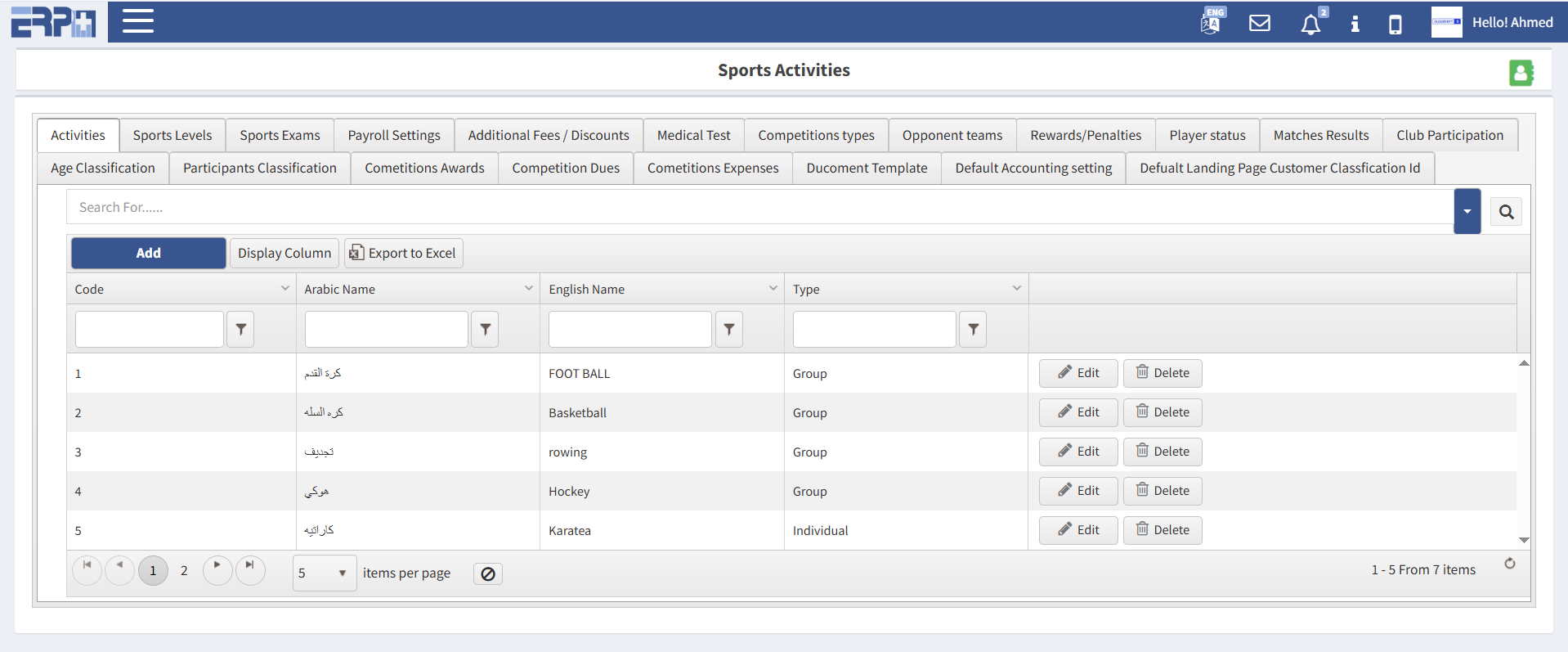Click the information icon in header

(x=1355, y=24)
